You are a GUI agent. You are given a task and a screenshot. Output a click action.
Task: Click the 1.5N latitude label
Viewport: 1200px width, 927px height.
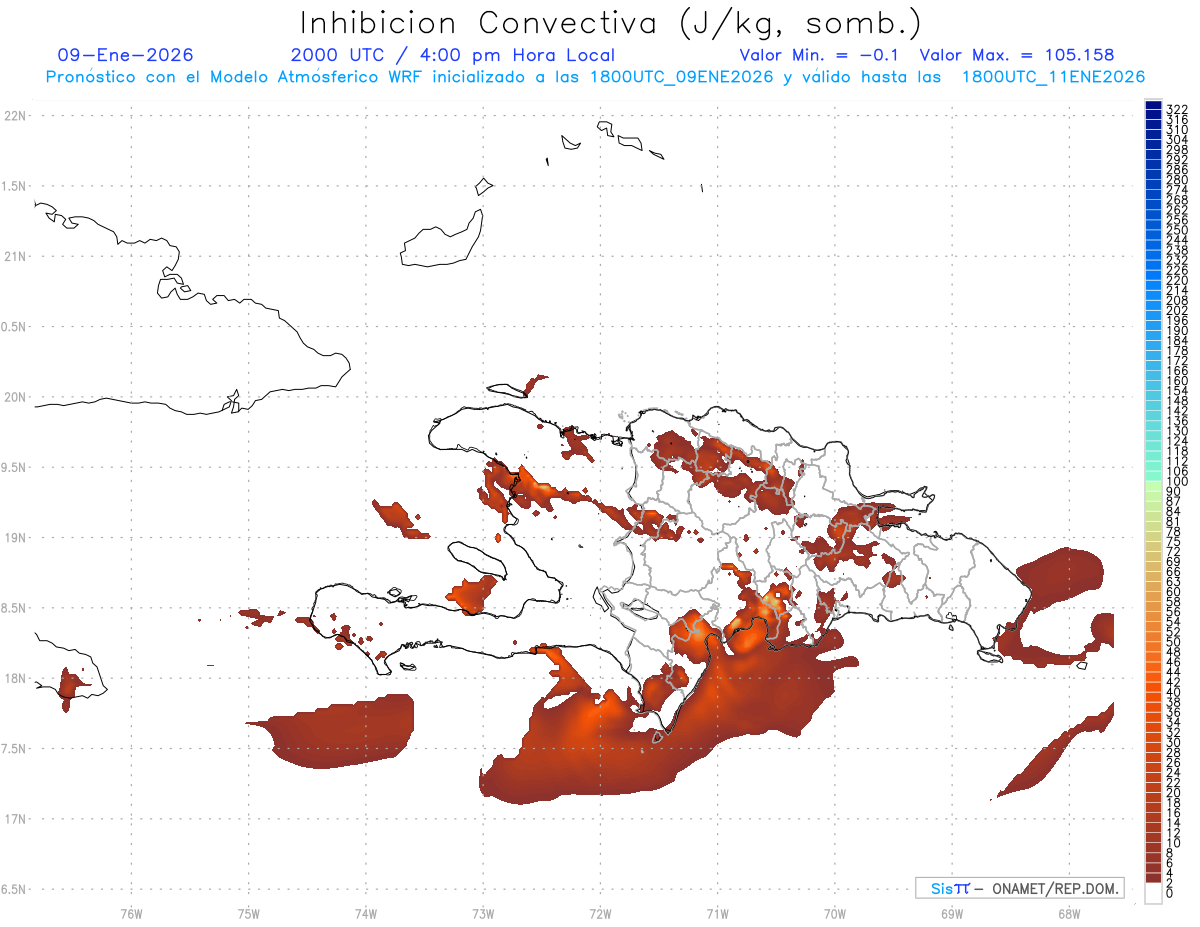15,186
